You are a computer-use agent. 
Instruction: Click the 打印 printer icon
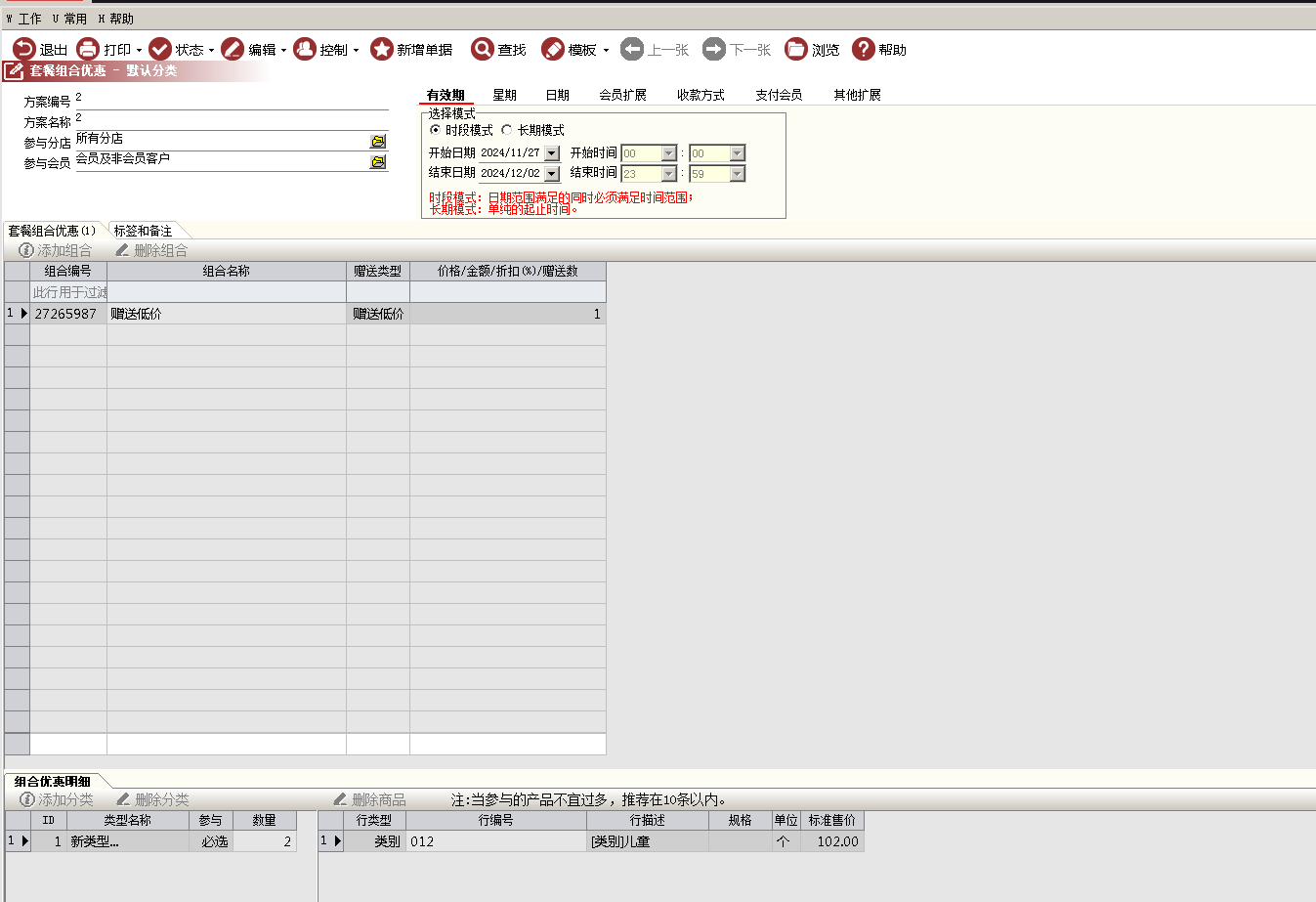click(88, 49)
